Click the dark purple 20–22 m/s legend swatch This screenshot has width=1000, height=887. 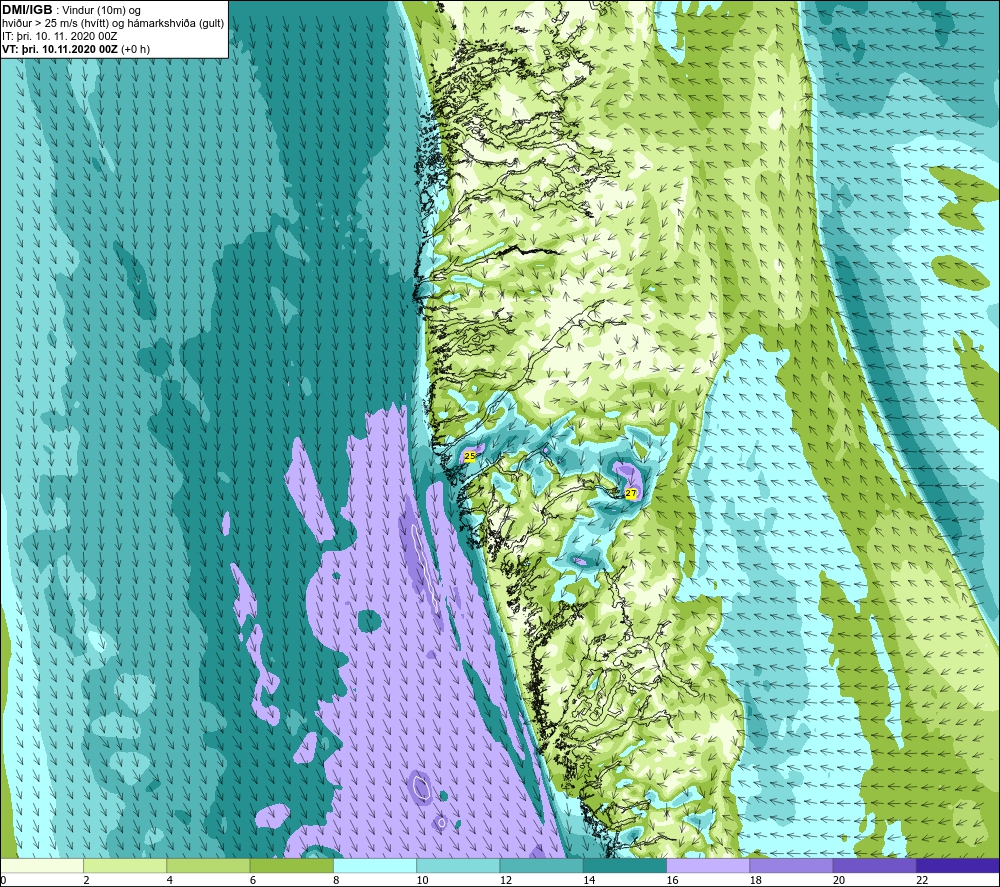[874, 865]
